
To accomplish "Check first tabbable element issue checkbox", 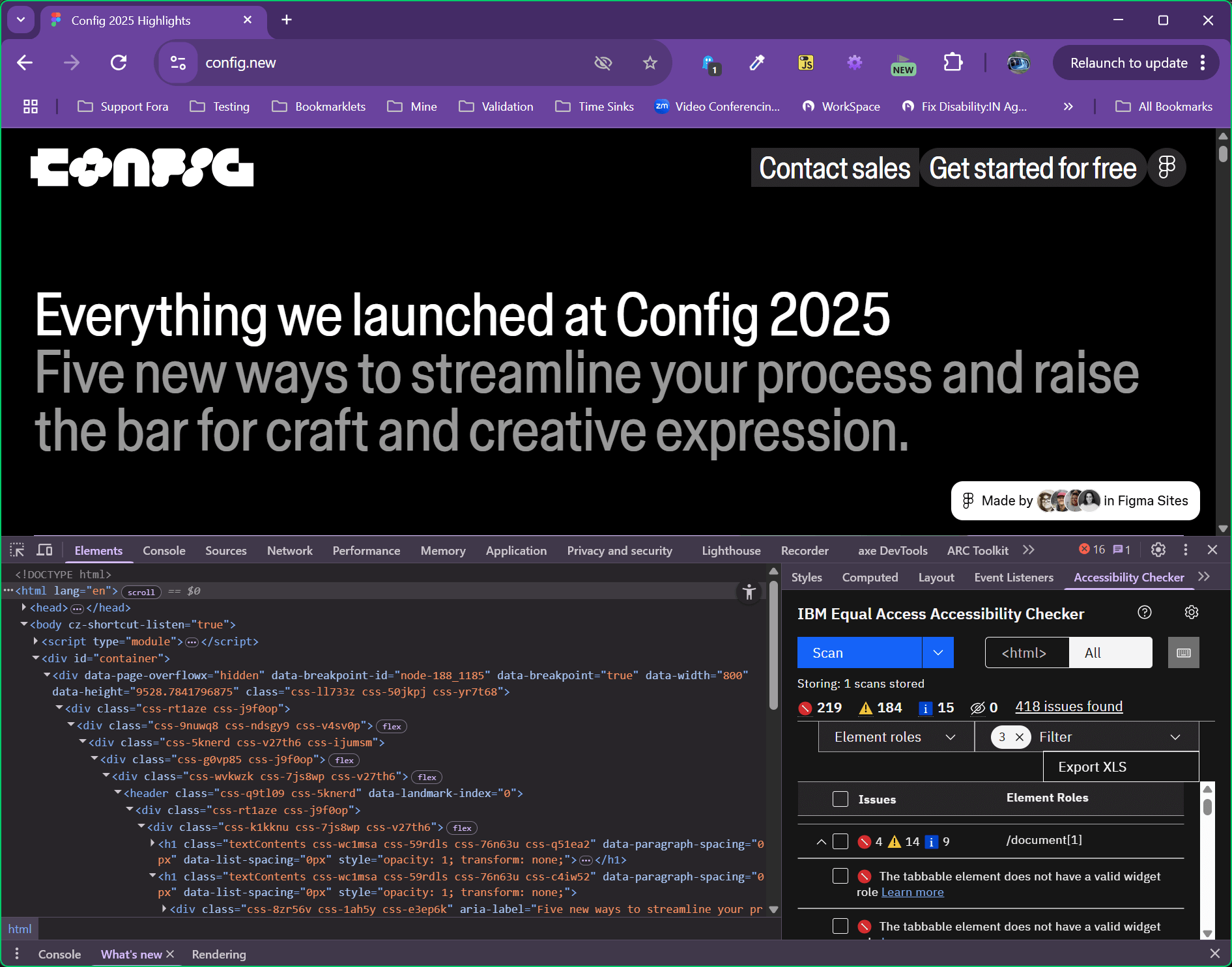I will tap(840, 876).
